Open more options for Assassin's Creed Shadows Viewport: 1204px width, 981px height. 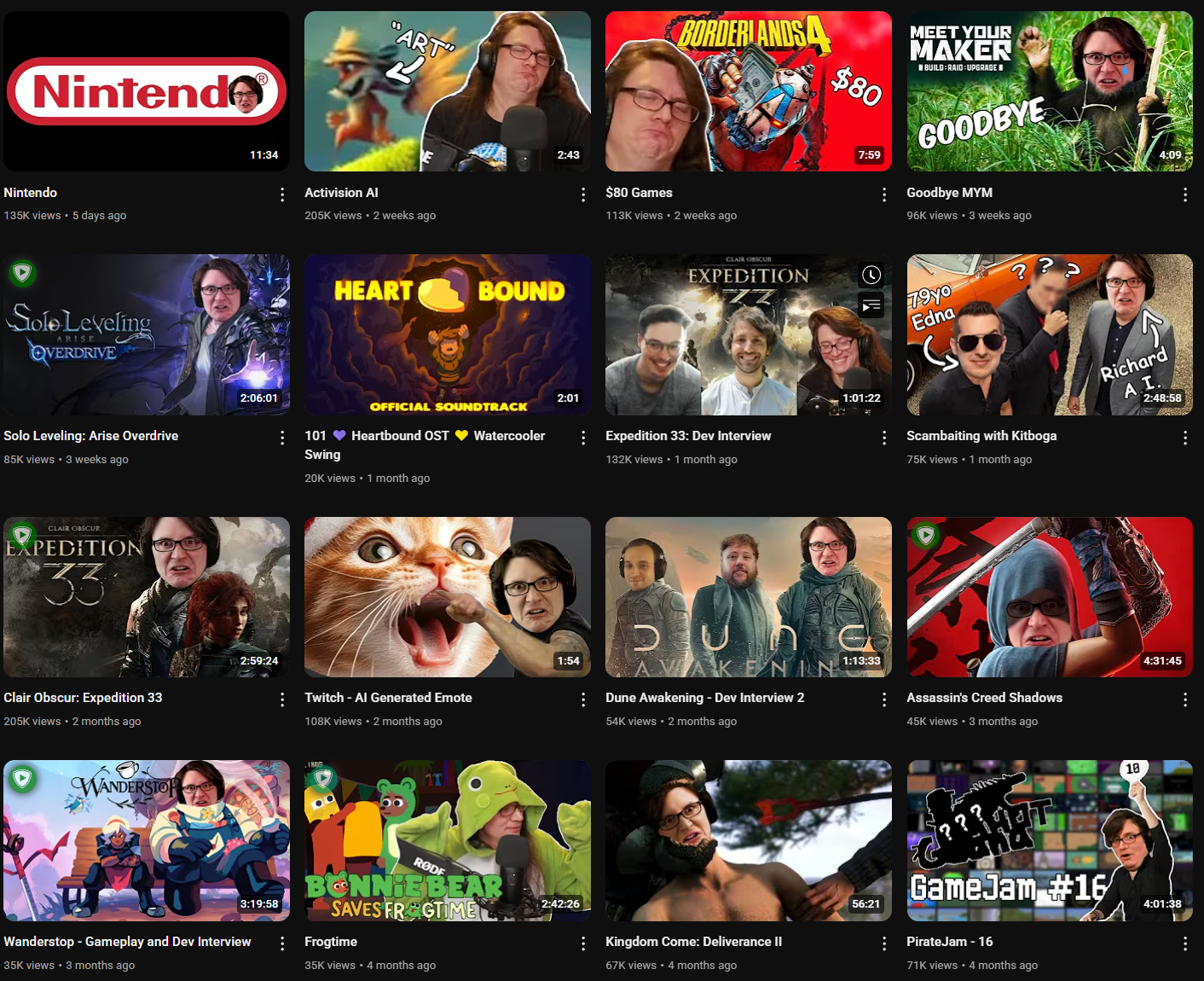click(x=1185, y=699)
